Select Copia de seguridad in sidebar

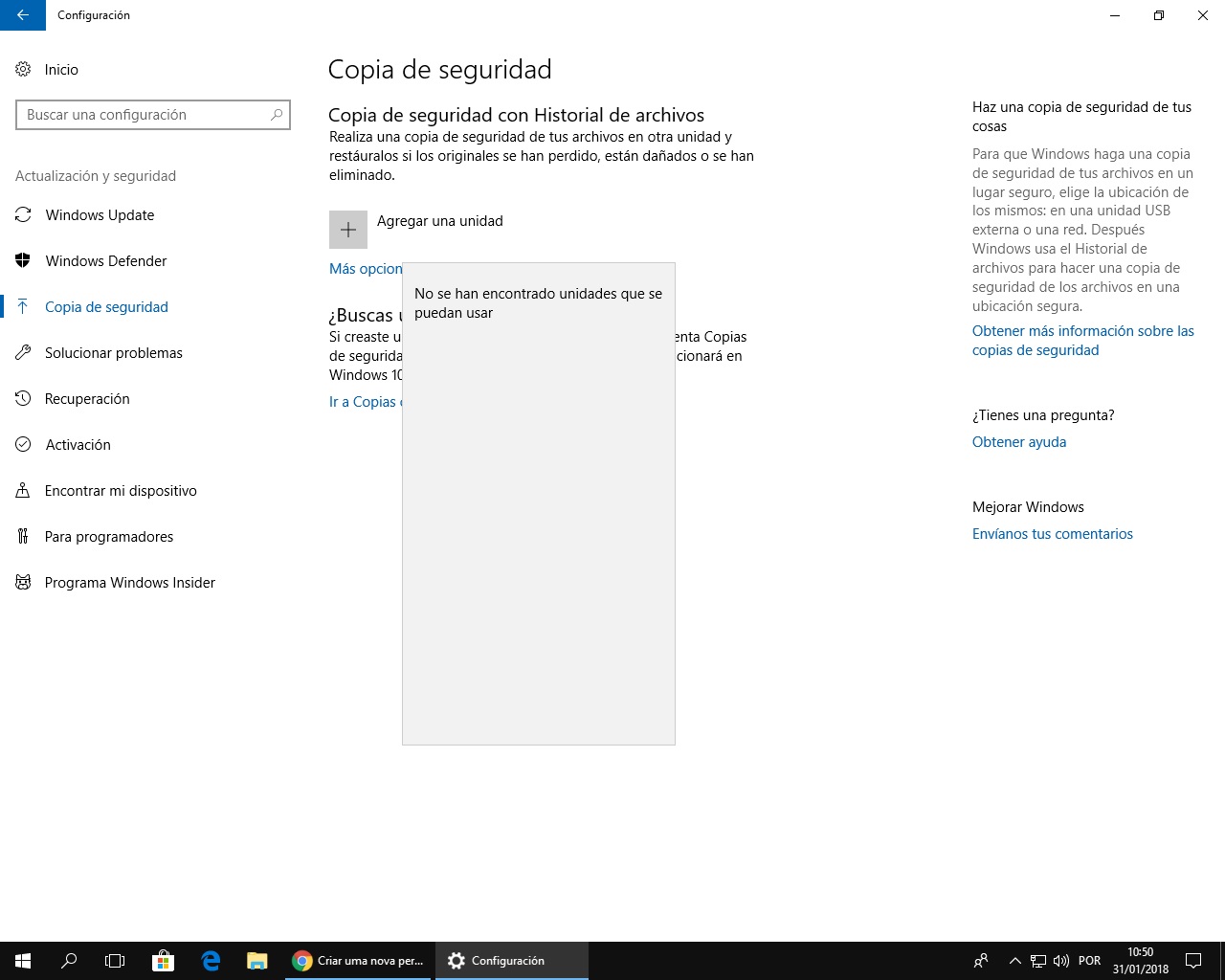[x=106, y=307]
